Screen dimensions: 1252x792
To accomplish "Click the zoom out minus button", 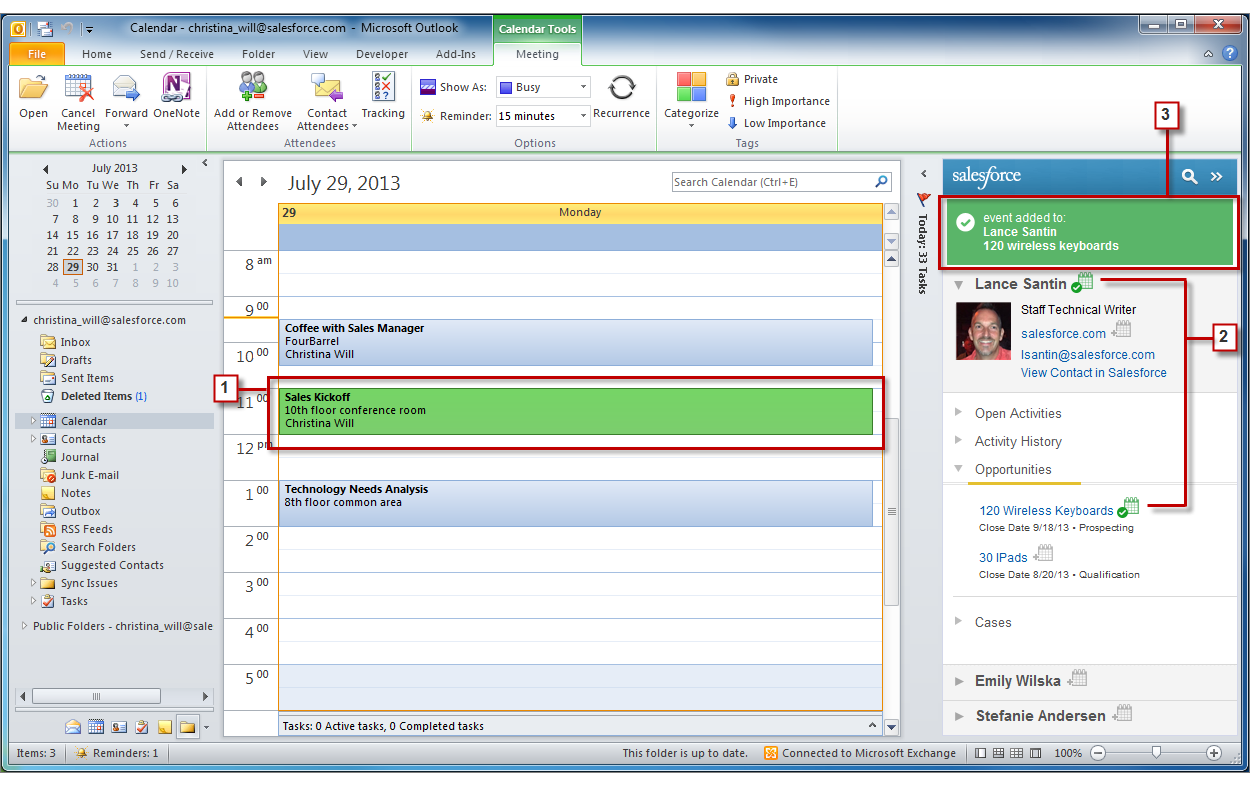I will [x=1097, y=753].
